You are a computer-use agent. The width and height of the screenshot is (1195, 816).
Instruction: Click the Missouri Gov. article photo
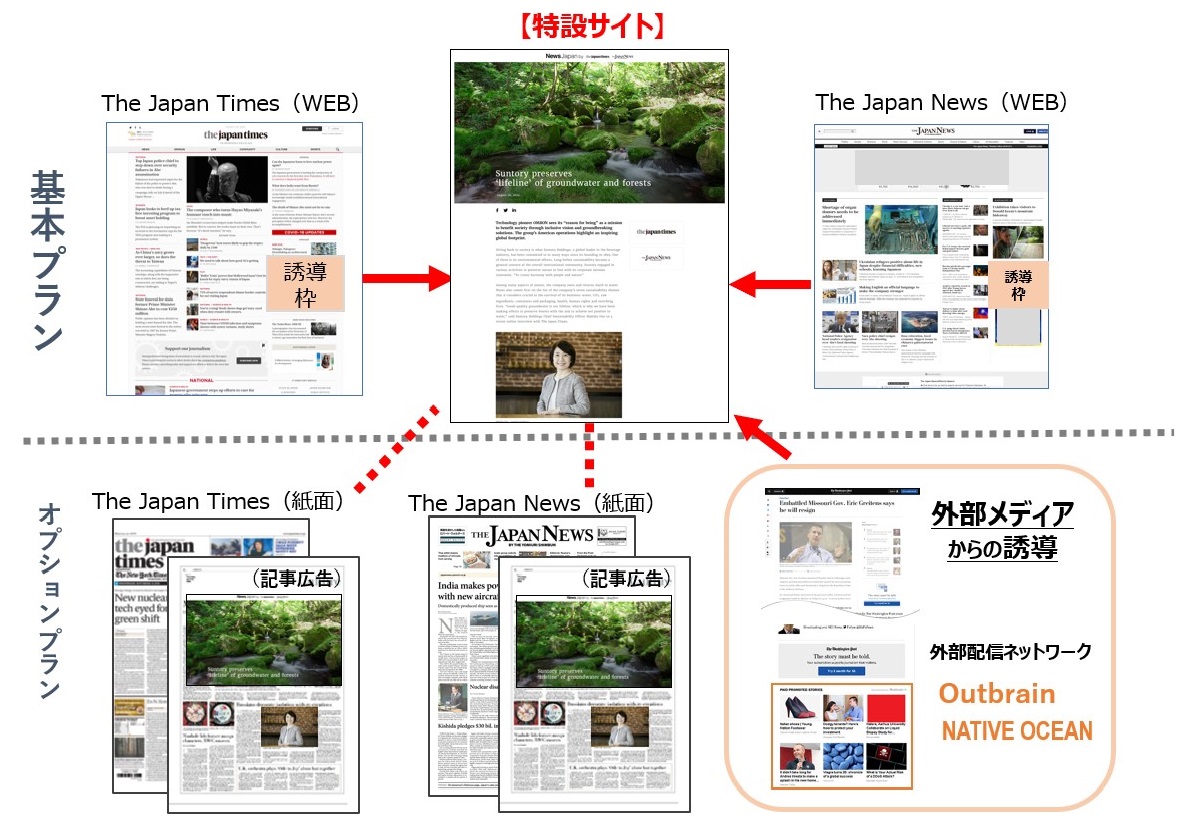click(815, 542)
